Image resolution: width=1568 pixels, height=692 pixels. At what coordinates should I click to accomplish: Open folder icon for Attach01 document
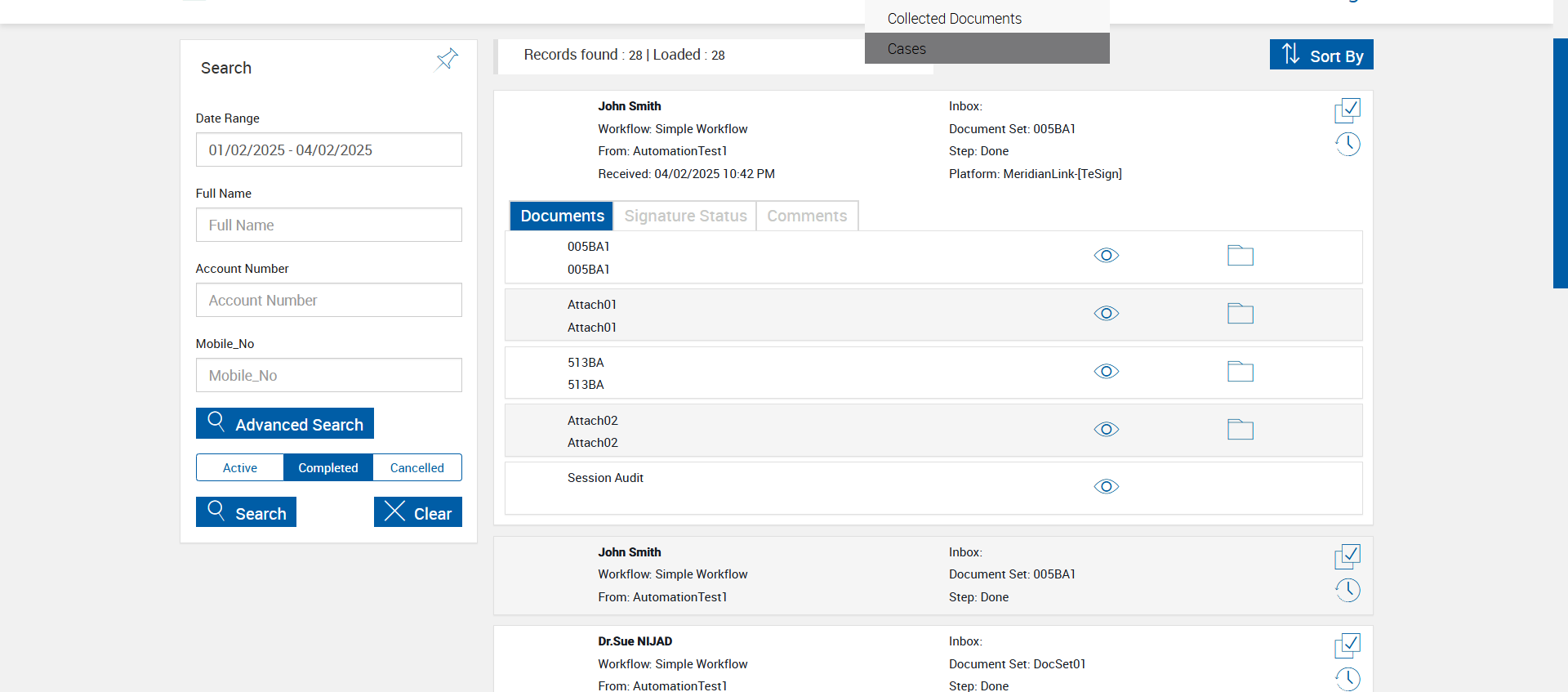click(1240, 314)
